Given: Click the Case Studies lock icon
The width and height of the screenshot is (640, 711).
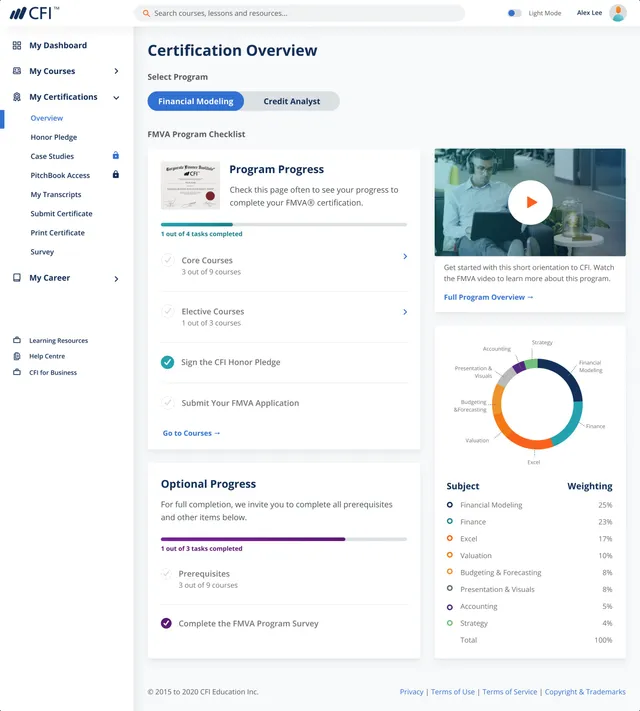Looking at the screenshot, I should click(116, 156).
